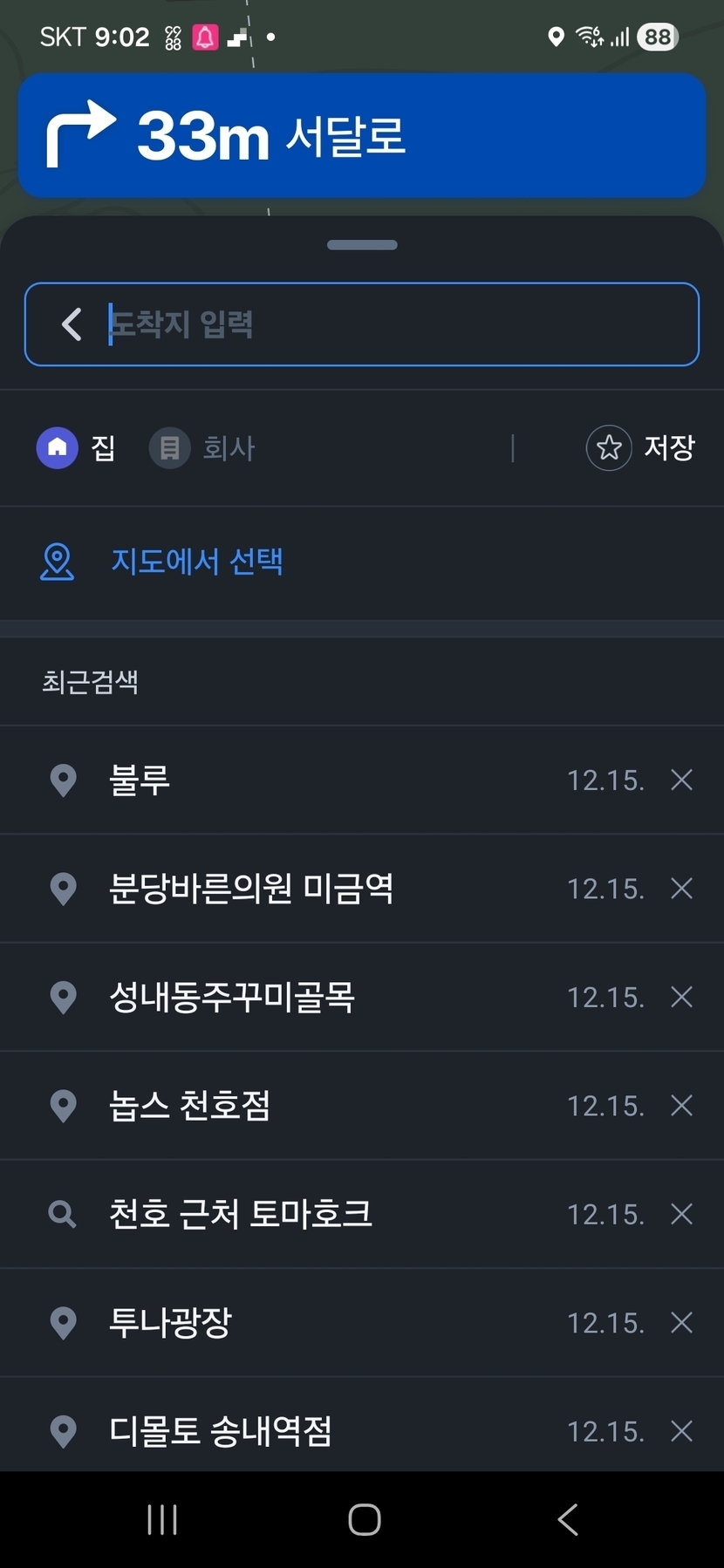
Task: Tap pin icon beside '디몰토 송내역점'
Action: (x=63, y=1431)
